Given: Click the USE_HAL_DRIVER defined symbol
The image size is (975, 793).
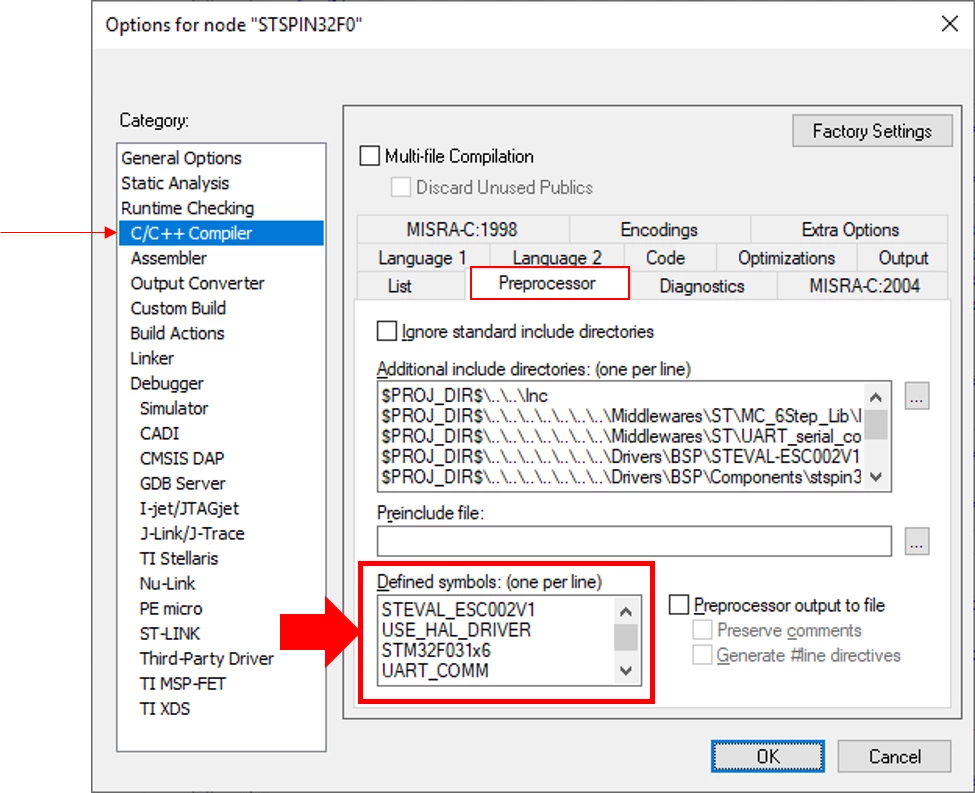Looking at the screenshot, I should tap(456, 630).
